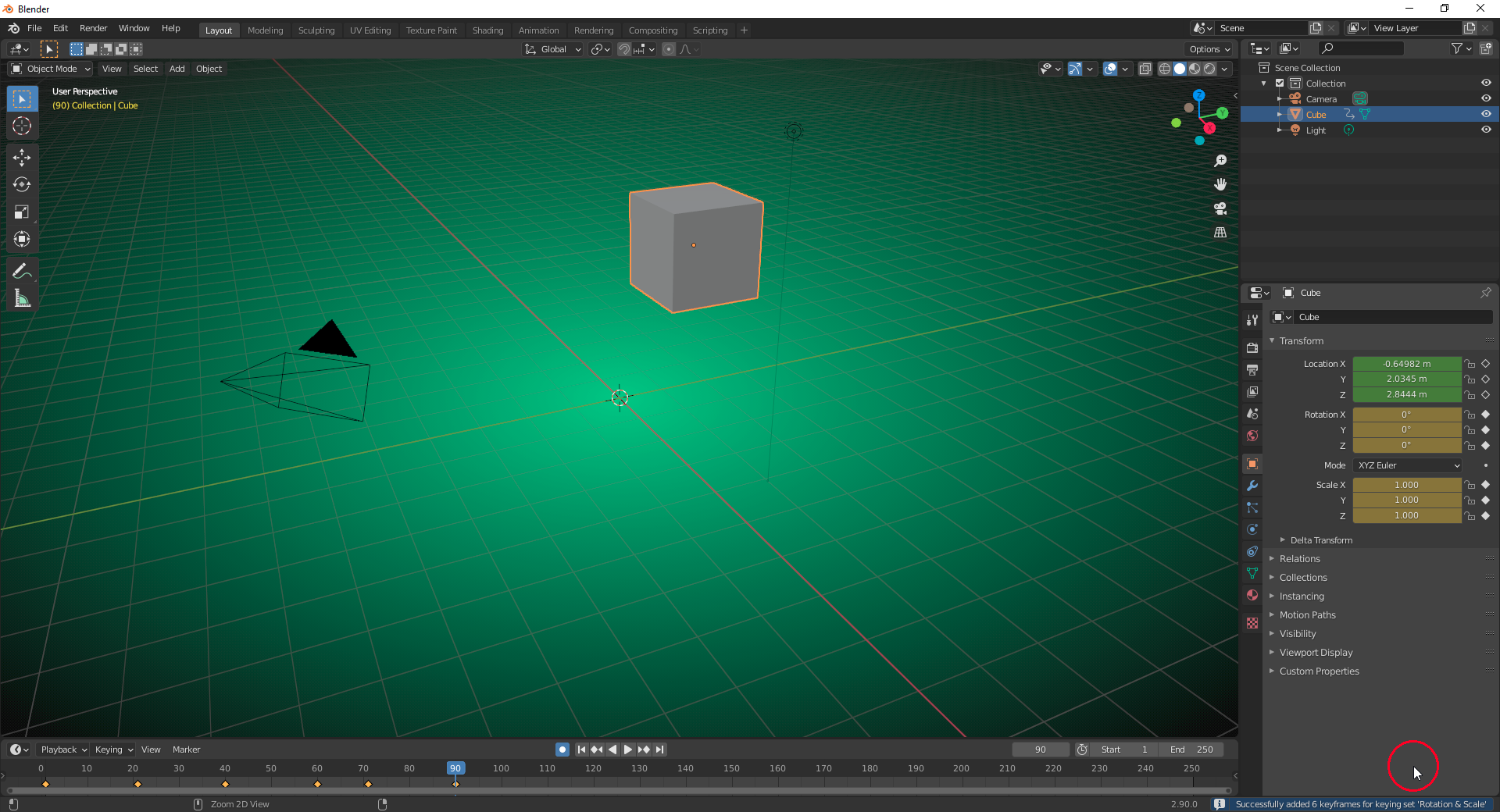Viewport: 1500px width, 812px height.
Task: Click the Select Box tool
Action: (22, 99)
